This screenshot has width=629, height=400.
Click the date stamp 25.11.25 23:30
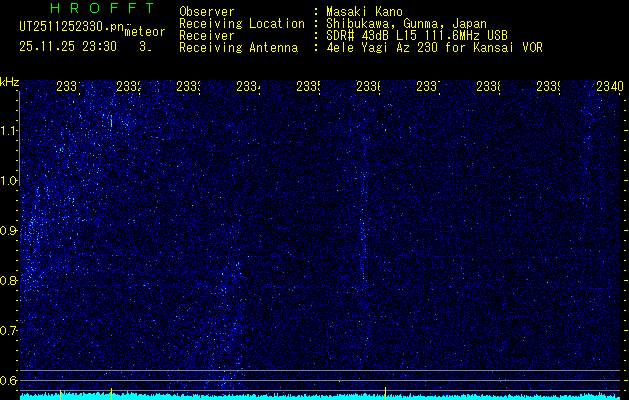[68, 47]
